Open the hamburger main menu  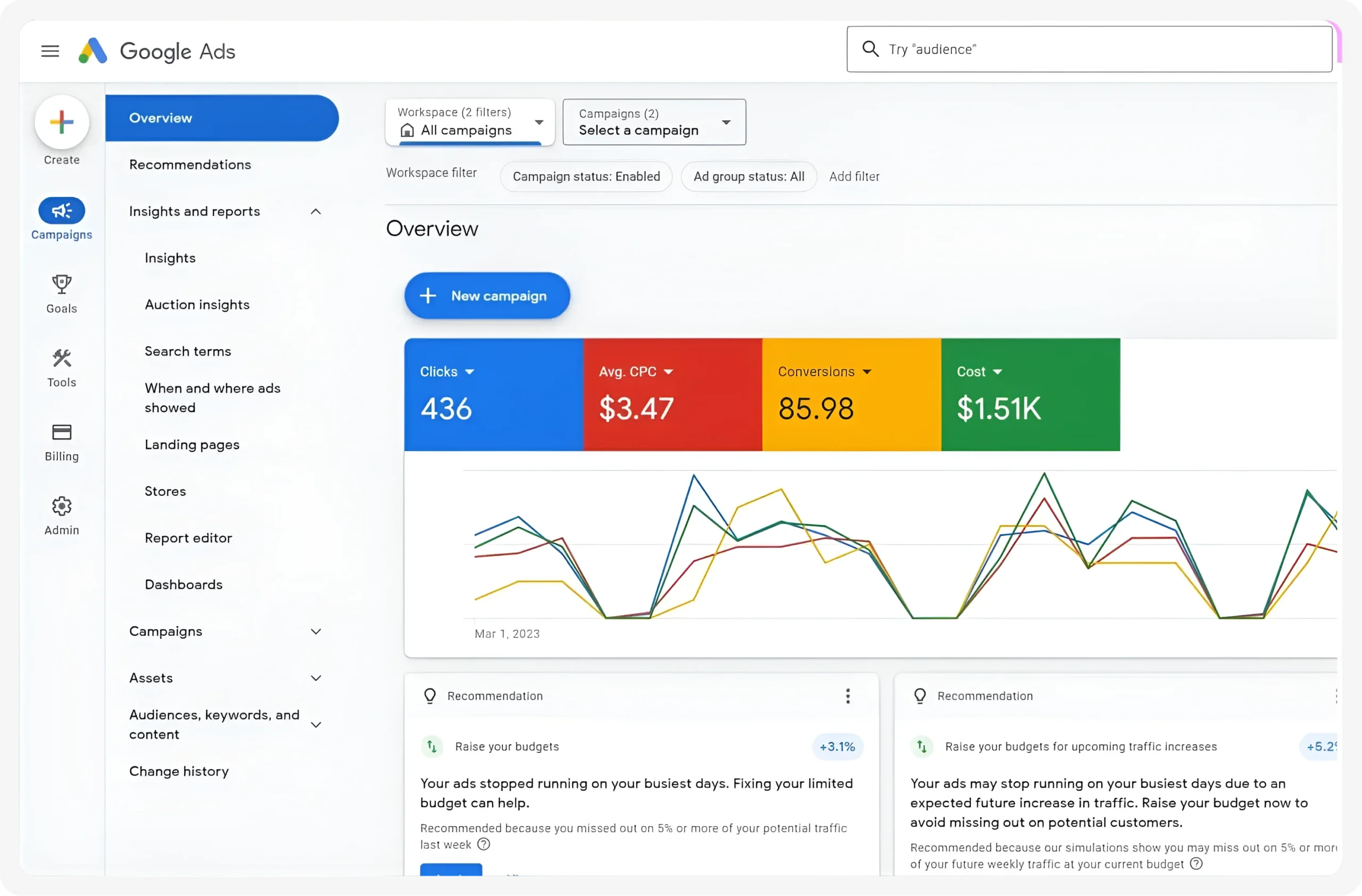point(51,51)
